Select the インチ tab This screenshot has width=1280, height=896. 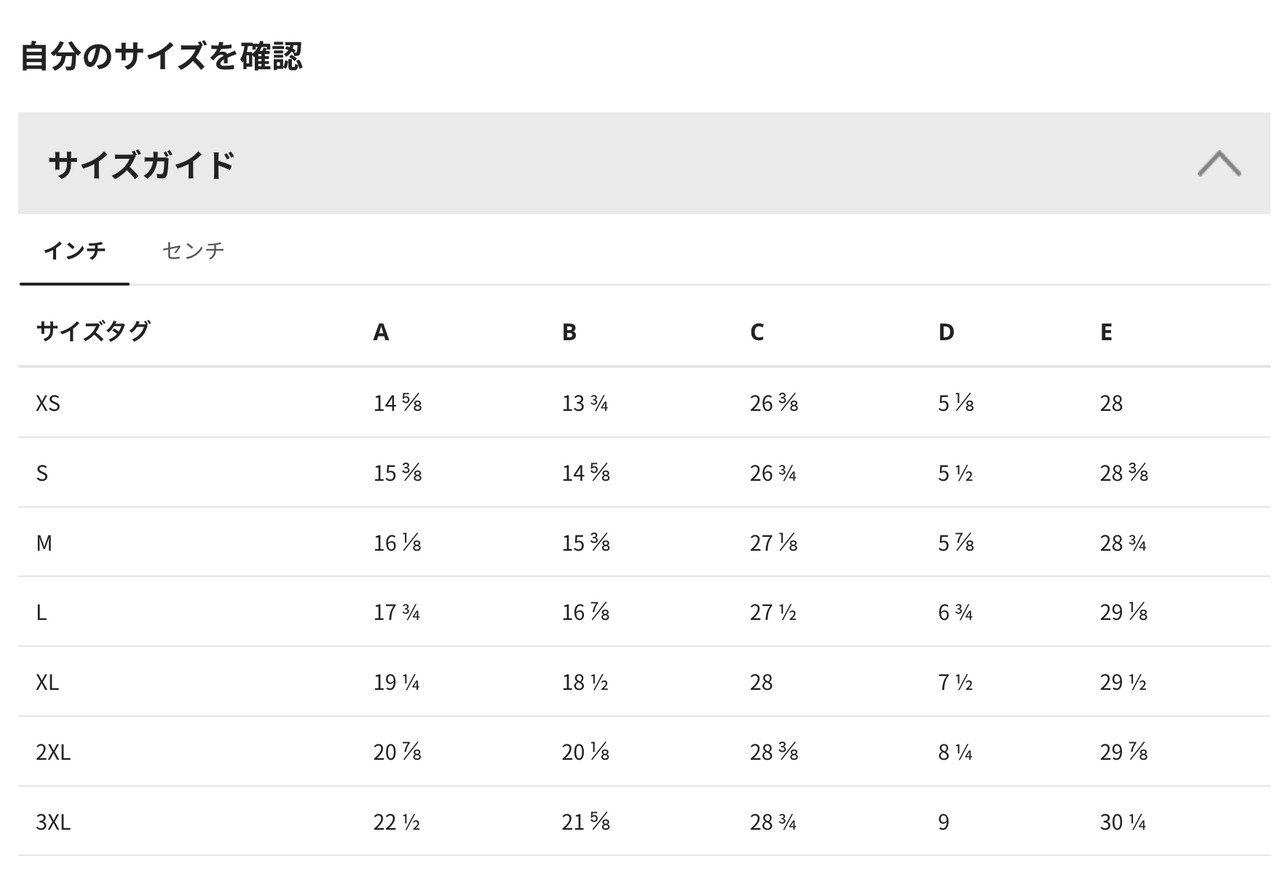click(74, 250)
